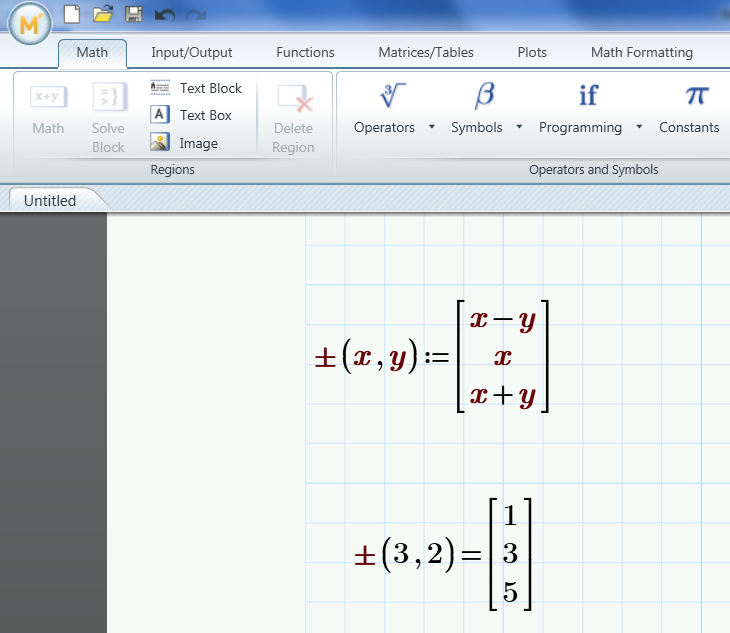Open the Math Formatting ribbon tab
This screenshot has width=730, height=633.
641,52
